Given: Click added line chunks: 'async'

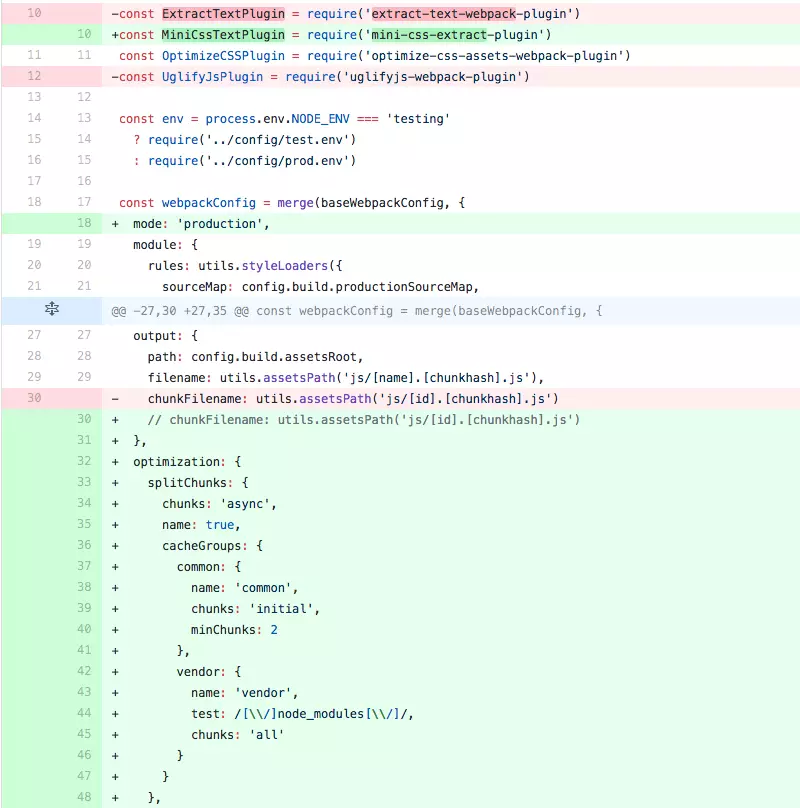Looking at the screenshot, I should pos(194,504).
